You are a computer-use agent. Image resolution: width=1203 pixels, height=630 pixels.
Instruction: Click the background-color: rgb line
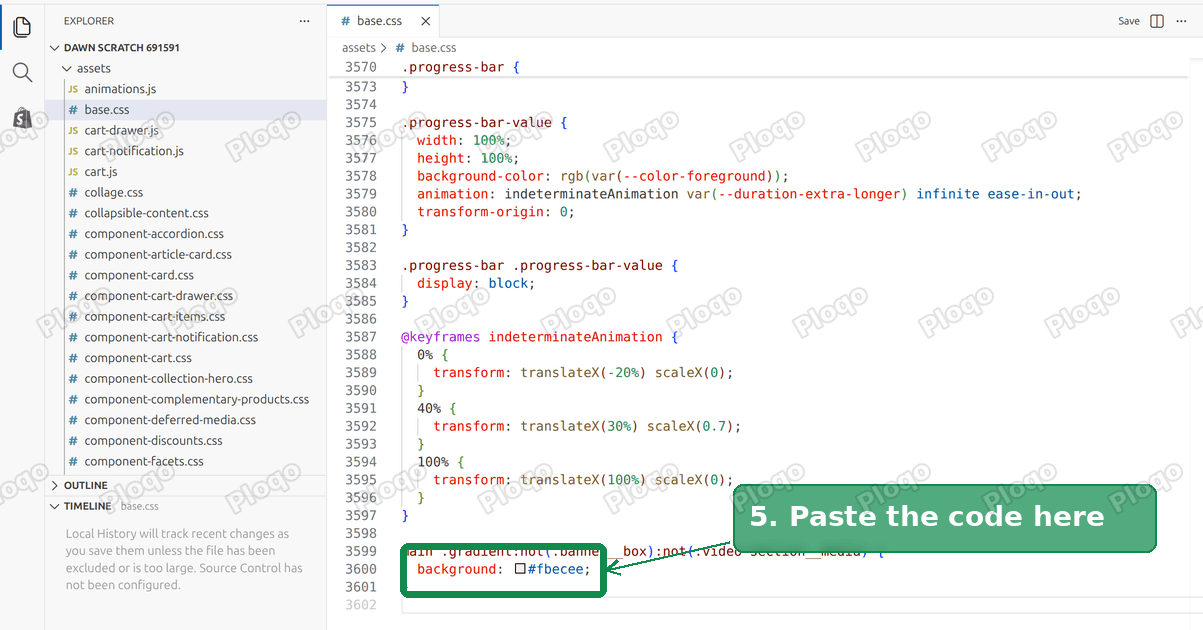(x=603, y=176)
